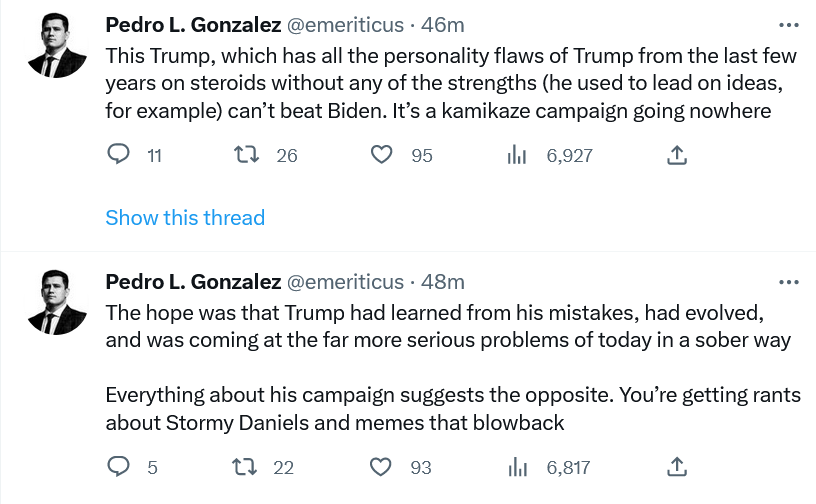Open Pedro L. Gonzalez name on second tweet
Image resolution: width=816 pixels, height=504 pixels.
coord(193,282)
